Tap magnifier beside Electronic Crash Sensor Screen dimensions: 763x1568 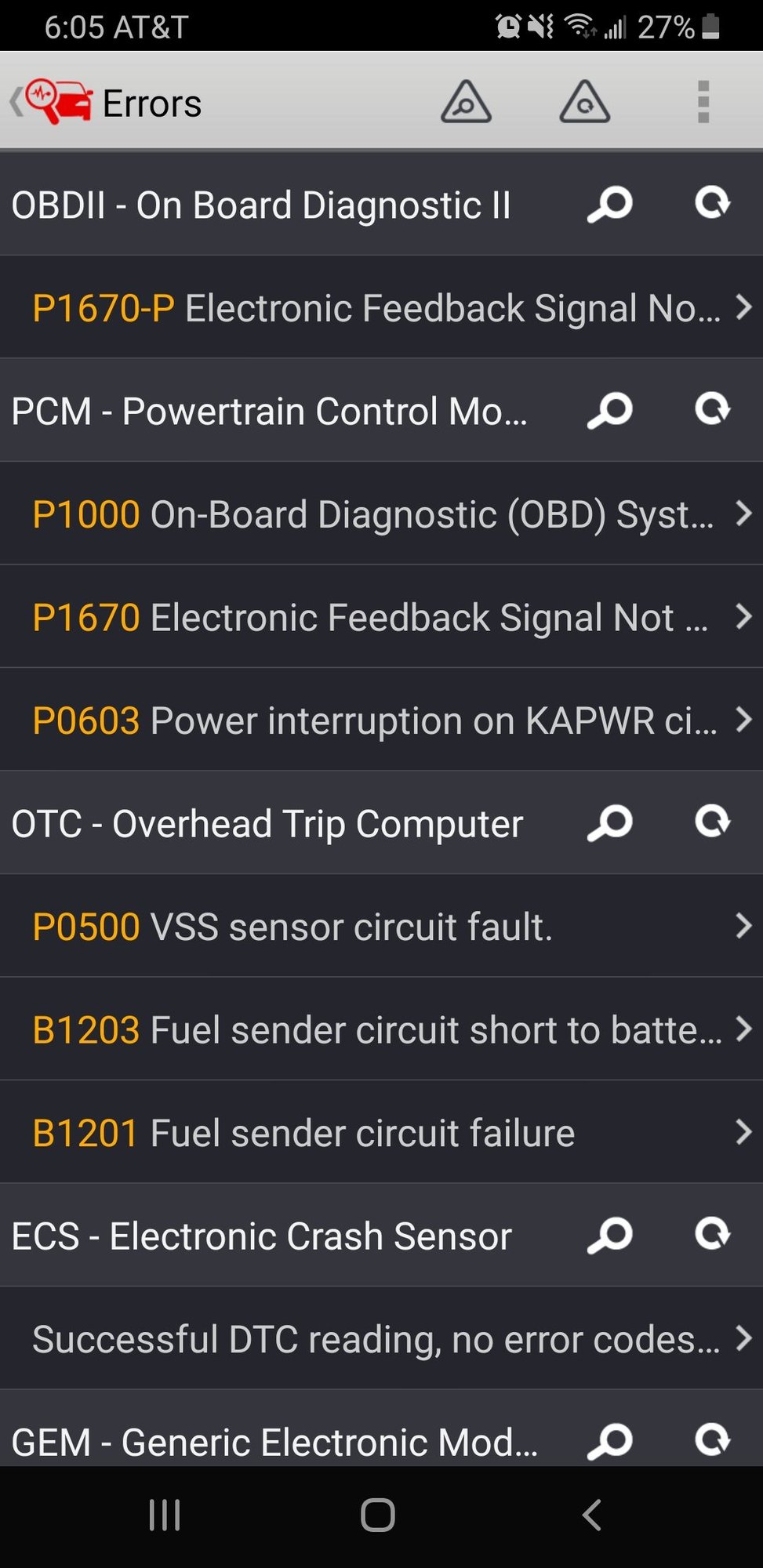609,1235
